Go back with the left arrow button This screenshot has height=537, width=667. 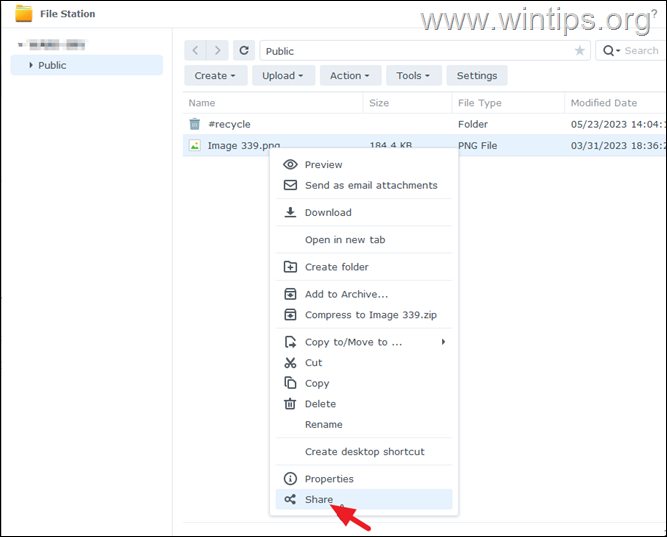click(x=195, y=51)
